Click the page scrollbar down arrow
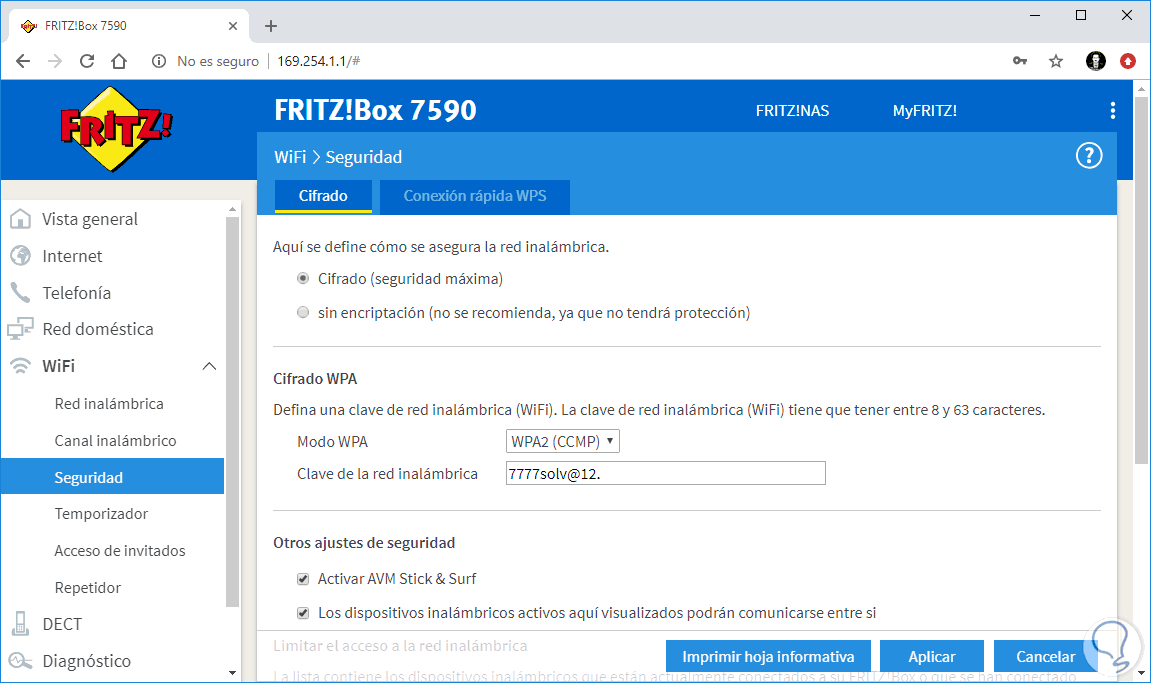 [1141, 672]
